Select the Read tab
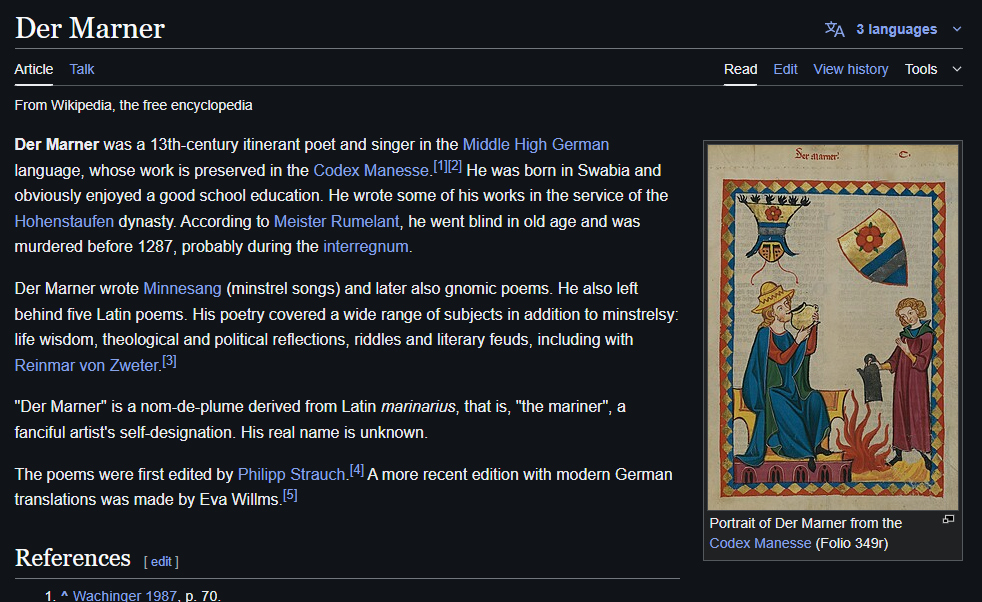This screenshot has height=602, width=982. click(740, 69)
